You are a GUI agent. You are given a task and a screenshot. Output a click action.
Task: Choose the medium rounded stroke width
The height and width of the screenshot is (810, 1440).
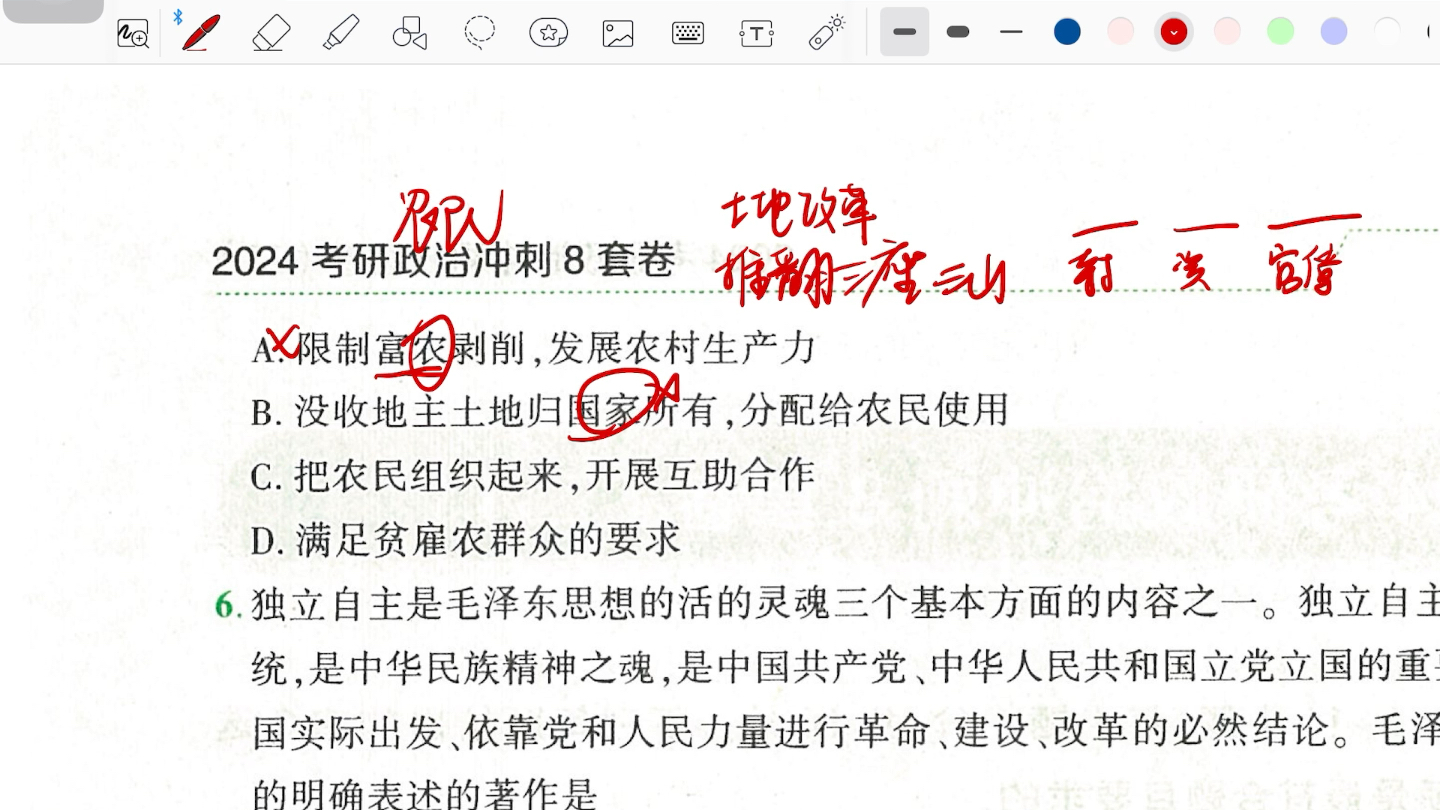point(958,32)
